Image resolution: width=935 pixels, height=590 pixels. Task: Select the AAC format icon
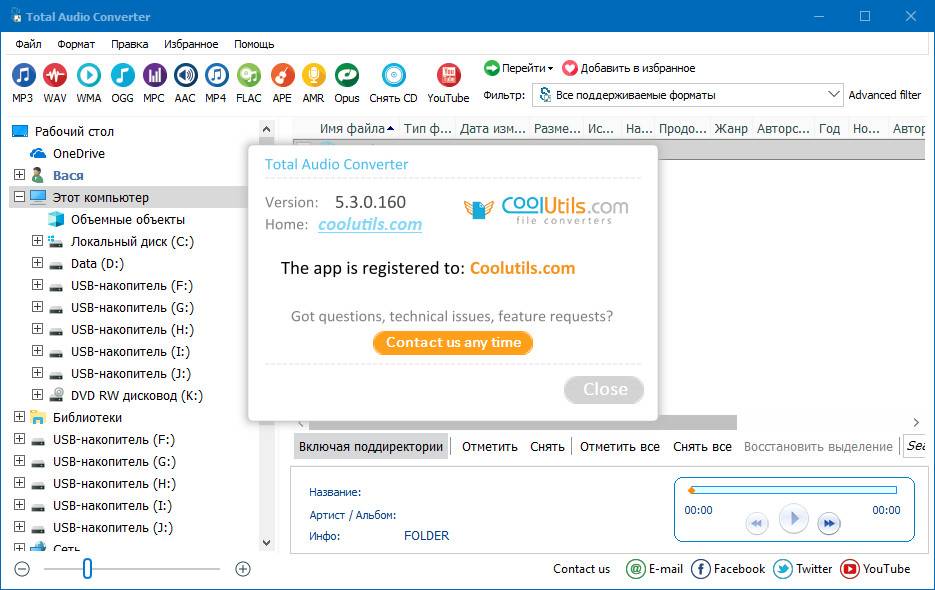point(185,76)
